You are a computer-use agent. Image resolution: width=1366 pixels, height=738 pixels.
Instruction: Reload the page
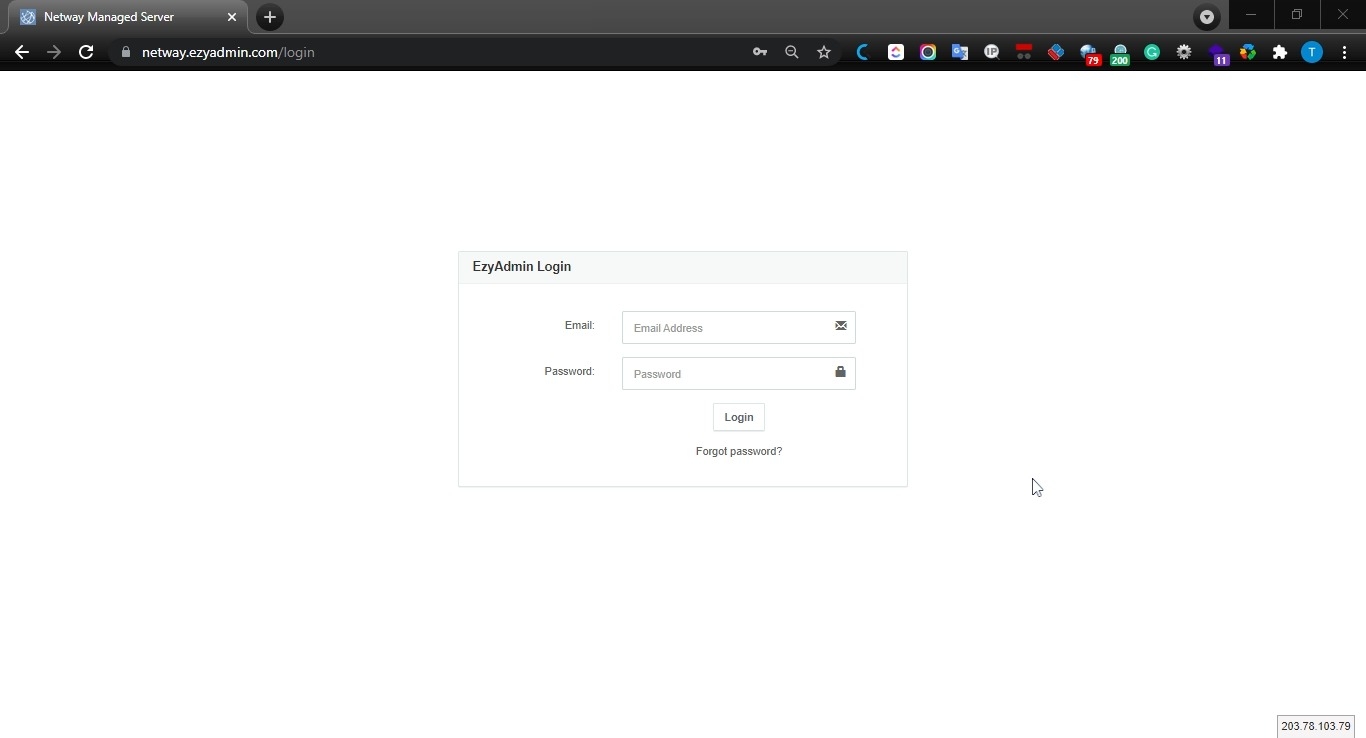[86, 52]
